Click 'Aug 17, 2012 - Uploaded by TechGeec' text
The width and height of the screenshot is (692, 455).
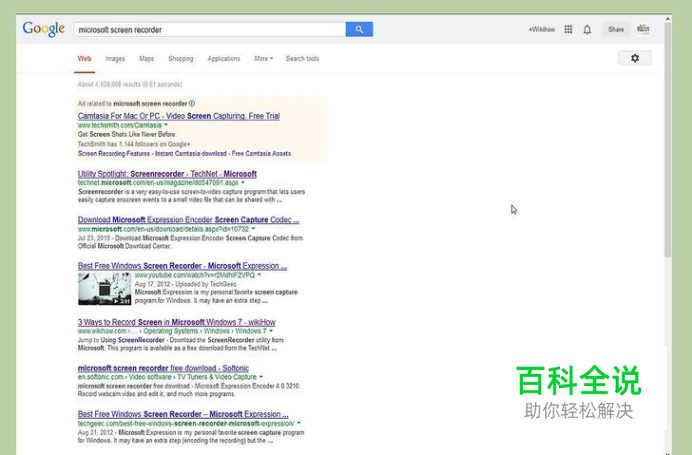pos(186,284)
